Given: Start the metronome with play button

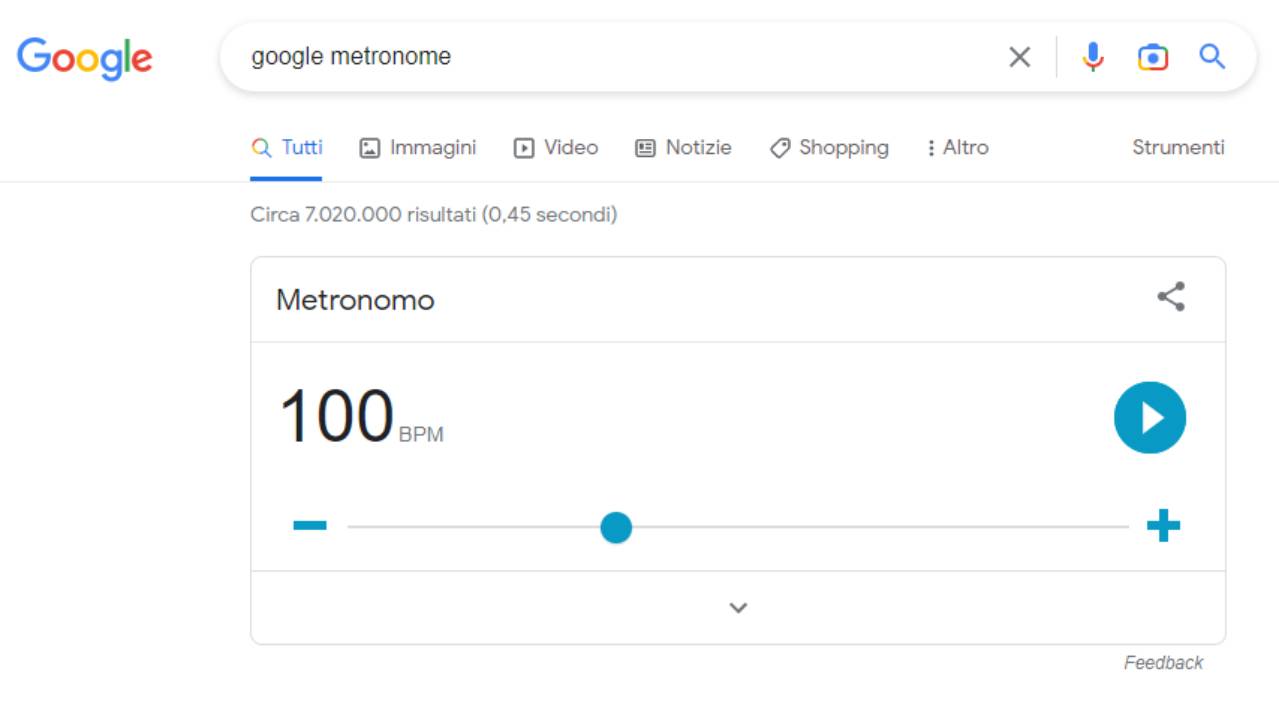Looking at the screenshot, I should click(1150, 417).
